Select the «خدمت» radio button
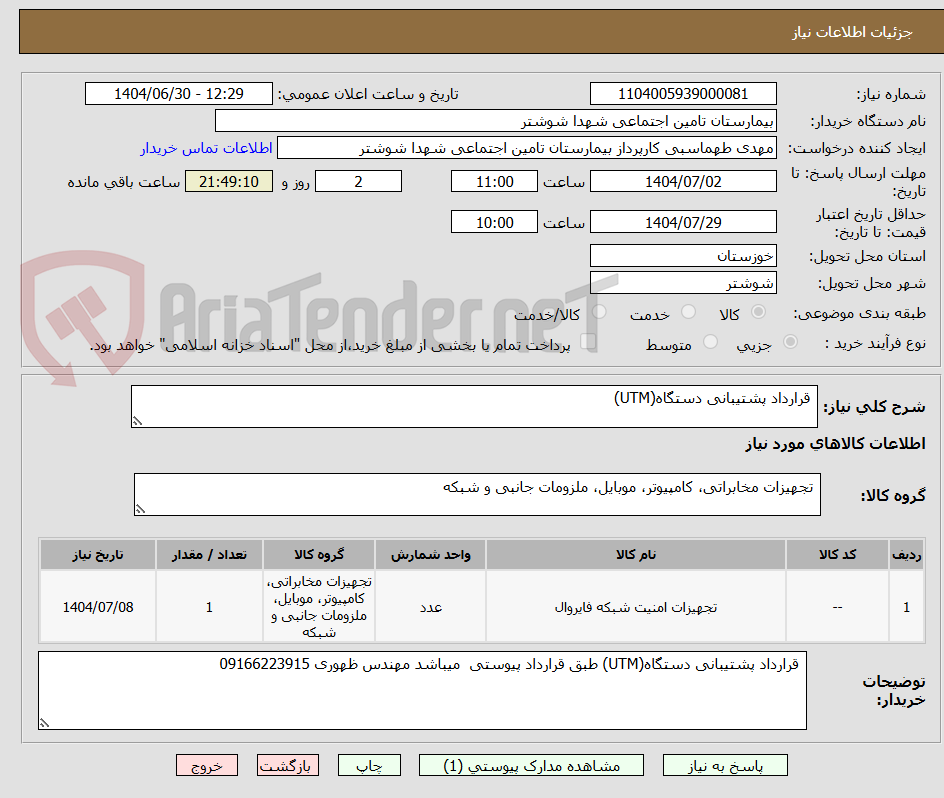 point(689,311)
